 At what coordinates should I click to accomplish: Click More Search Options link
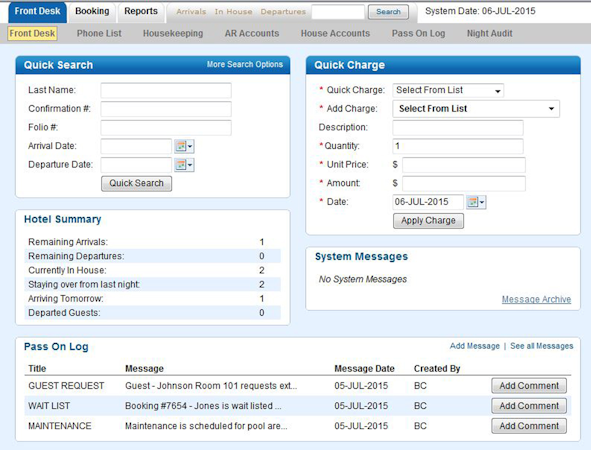245,64
